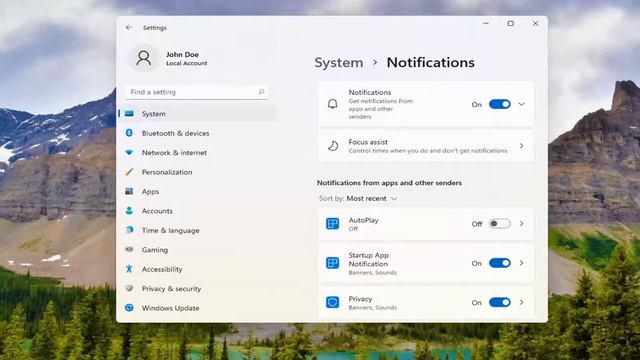The width and height of the screenshot is (640, 360).
Task: Click the System monitor icon in sidebar
Action: coord(129,113)
